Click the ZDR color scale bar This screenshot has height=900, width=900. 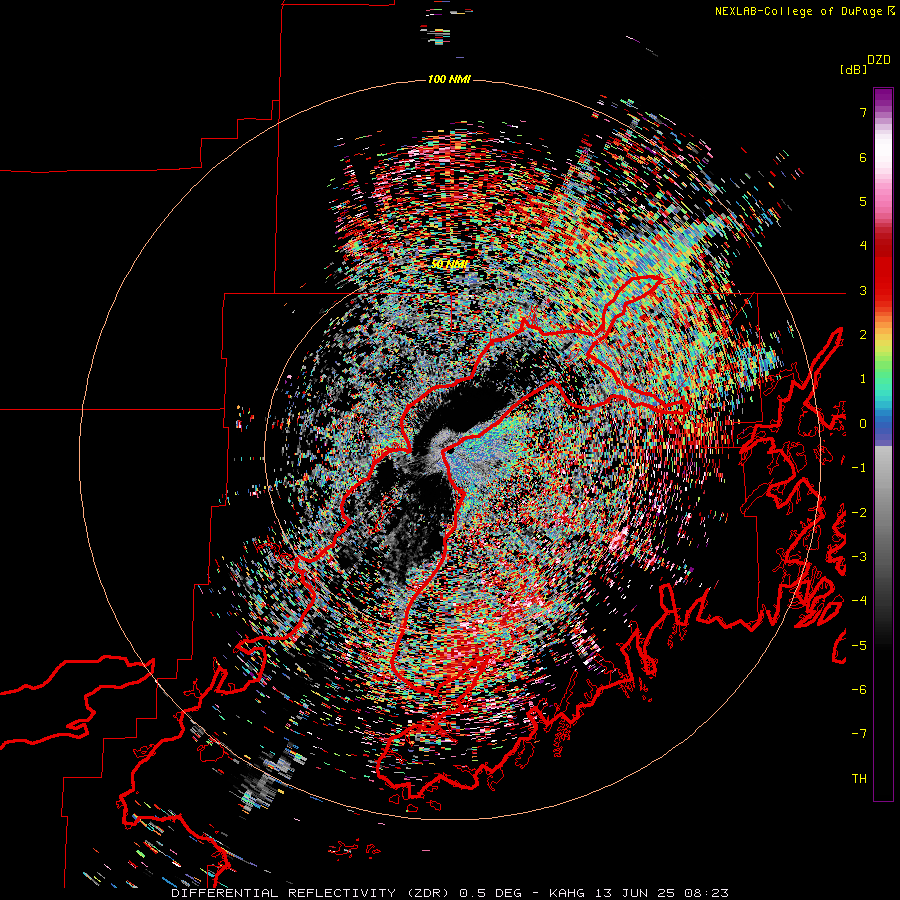[883, 444]
